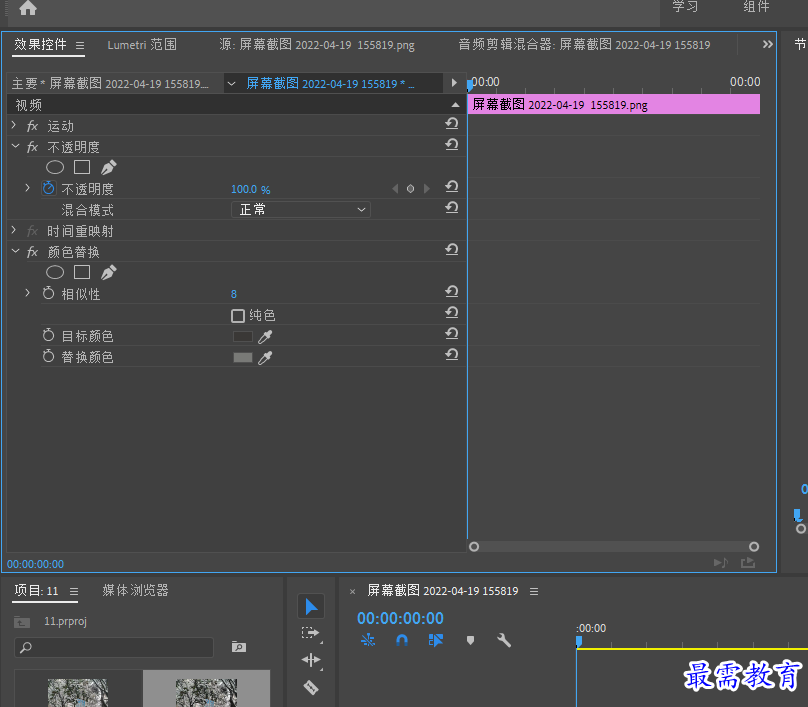
Task: Switch to the 媒体浏览器 tab
Action: [x=136, y=591]
